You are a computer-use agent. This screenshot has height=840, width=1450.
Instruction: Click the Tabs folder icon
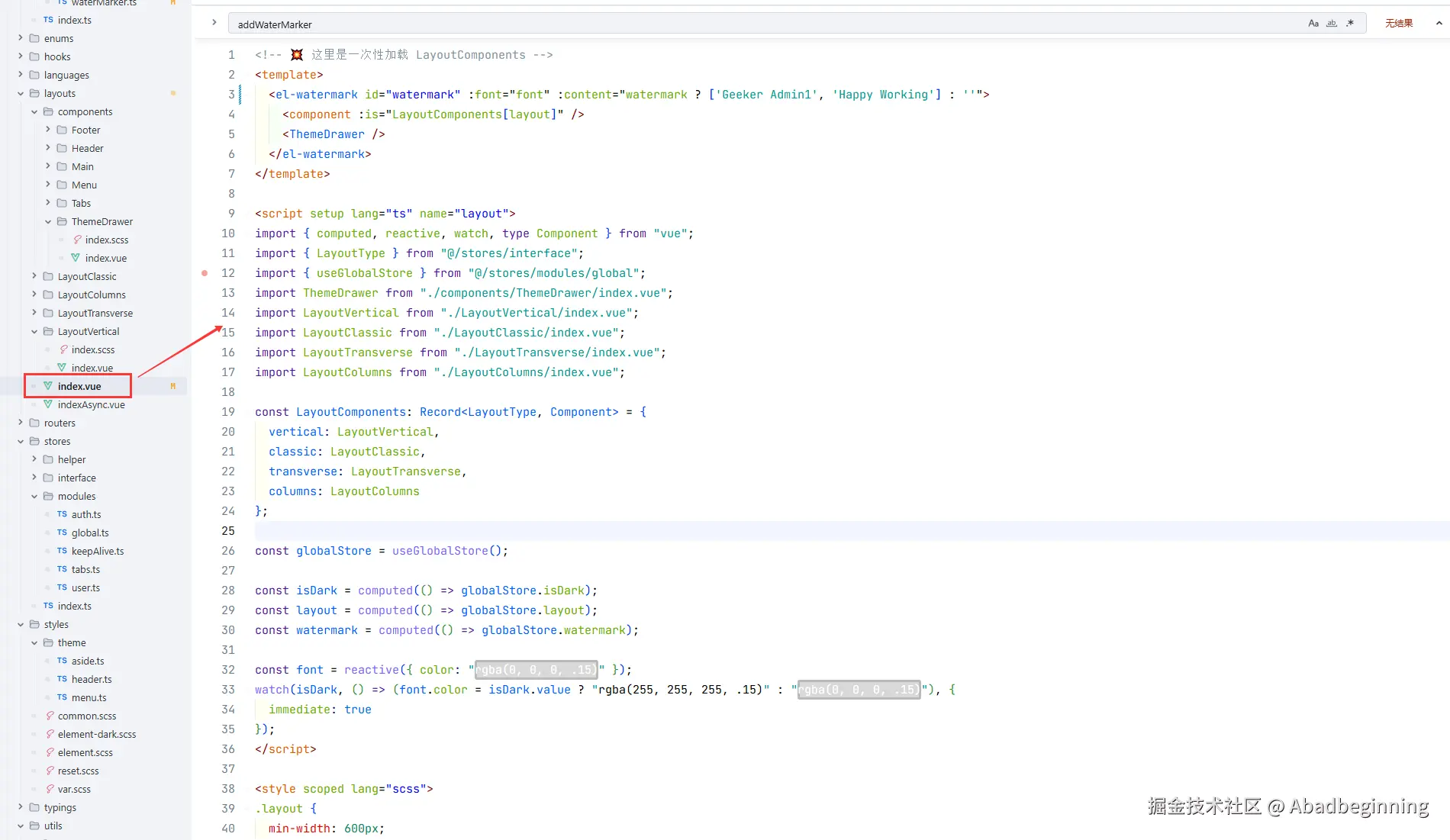[x=62, y=203]
